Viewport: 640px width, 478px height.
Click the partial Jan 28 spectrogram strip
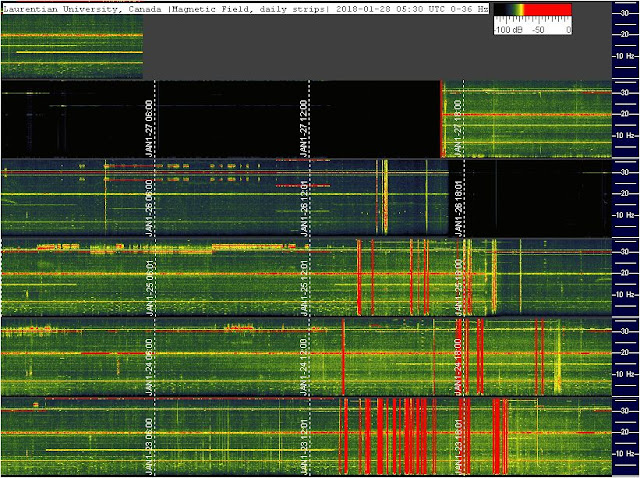point(72,47)
